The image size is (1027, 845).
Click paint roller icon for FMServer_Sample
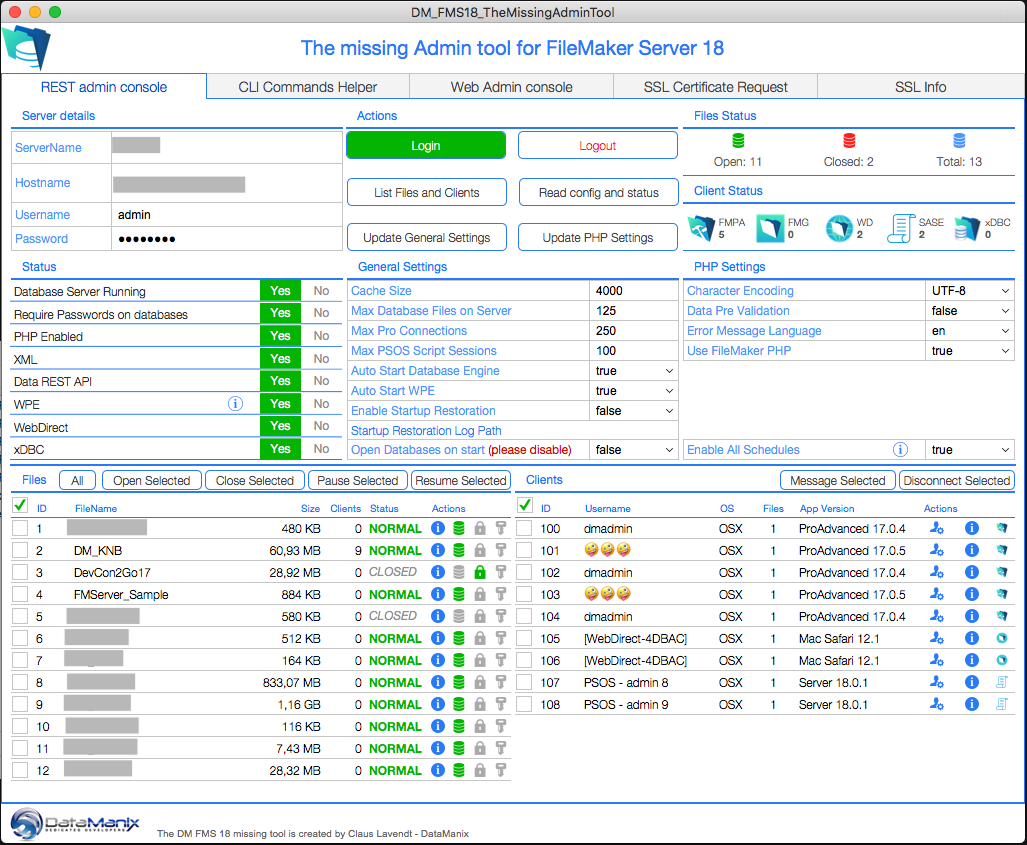(500, 594)
